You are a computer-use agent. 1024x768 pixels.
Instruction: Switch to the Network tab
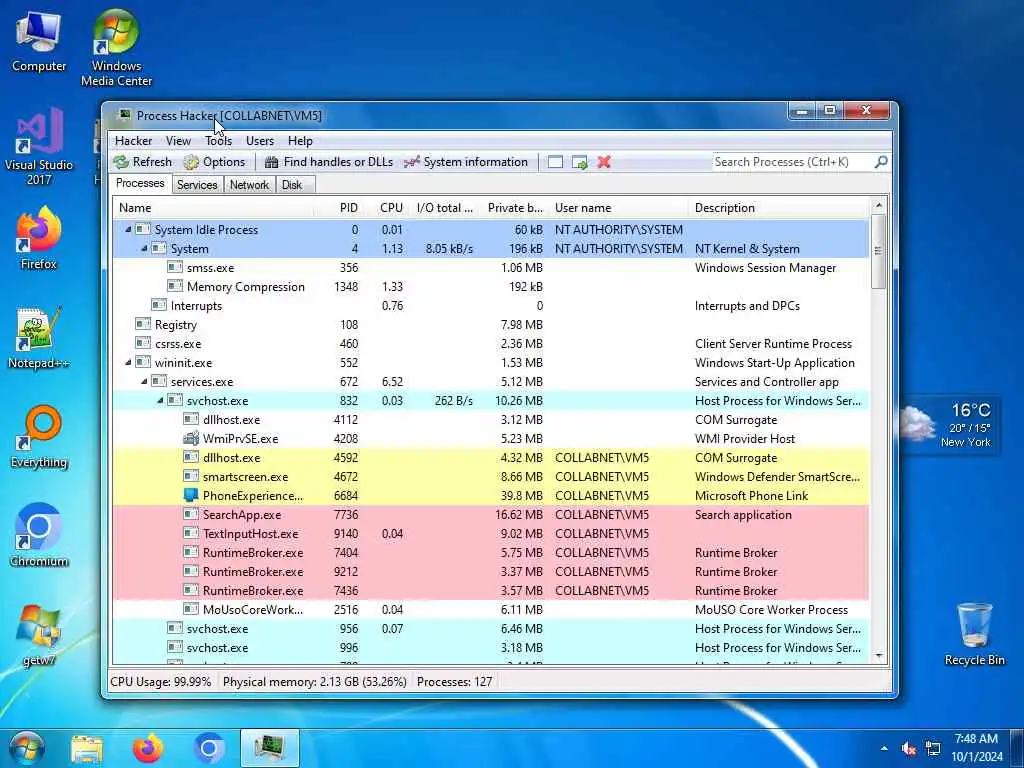(249, 185)
